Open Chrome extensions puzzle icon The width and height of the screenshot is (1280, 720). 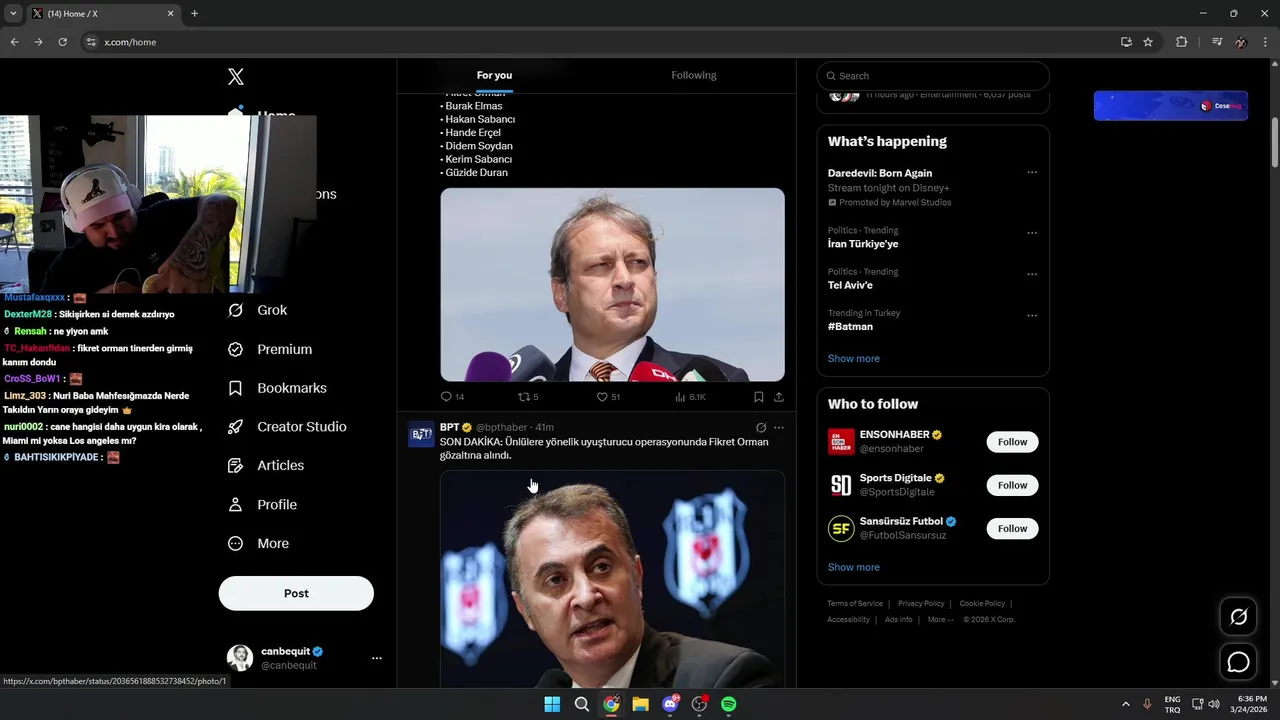pyautogui.click(x=1182, y=42)
